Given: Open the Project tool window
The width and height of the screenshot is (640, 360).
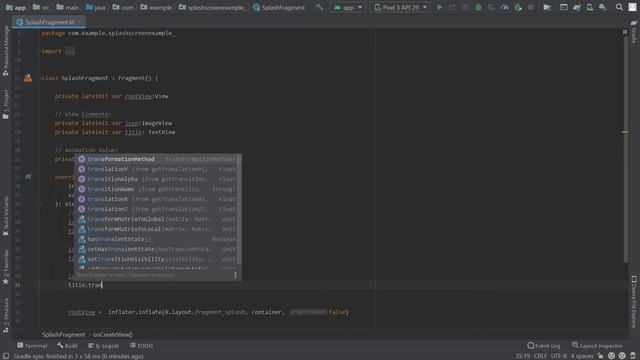Looking at the screenshot, I should pyautogui.click(x=6, y=104).
